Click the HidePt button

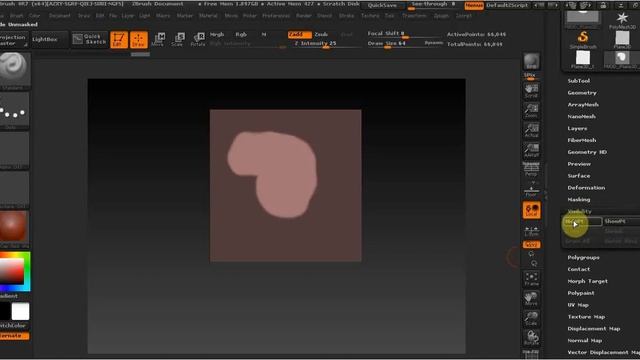tap(582, 222)
